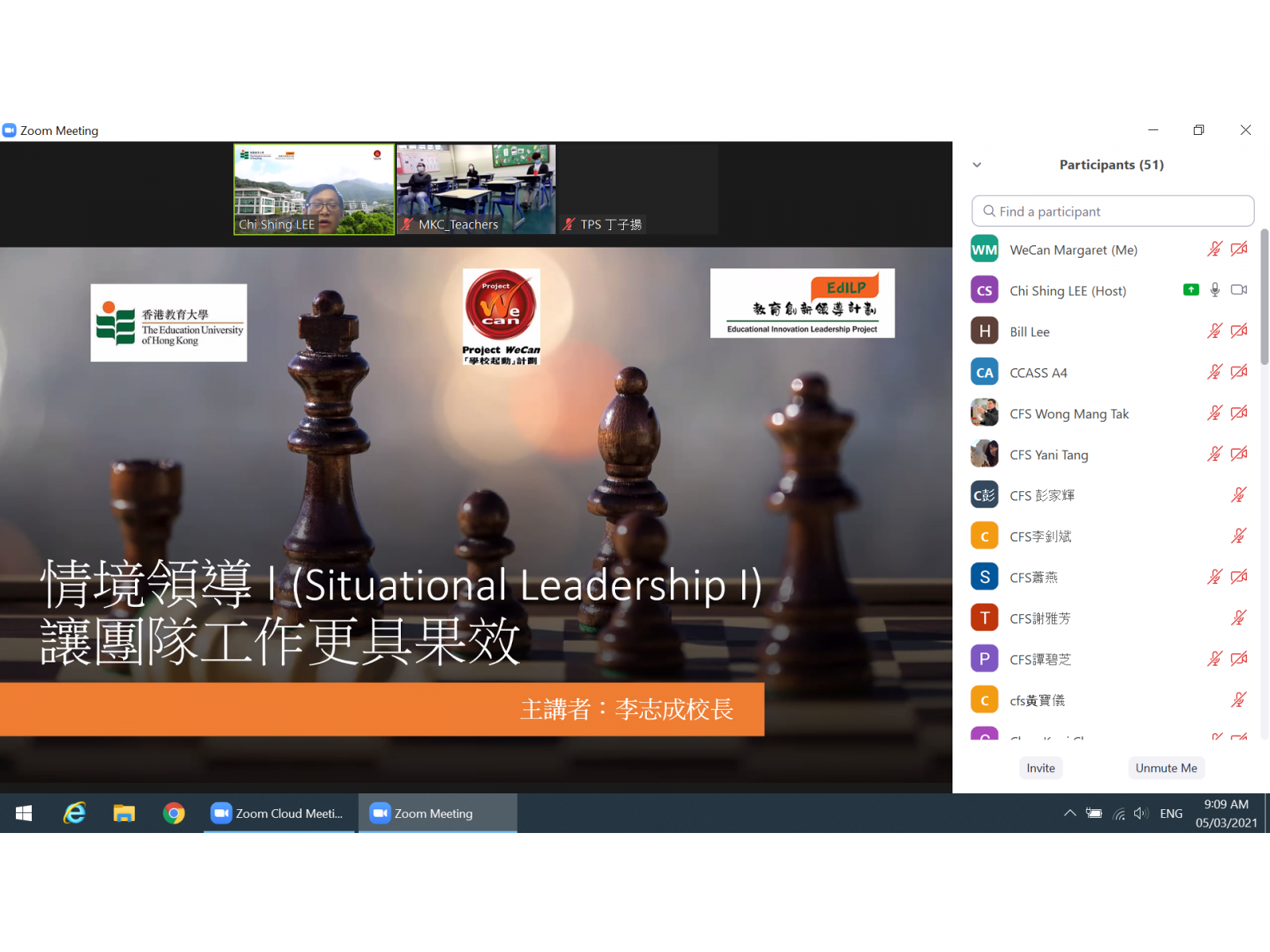Open system volume control in tray
1270x952 pixels.
[x=1141, y=813]
